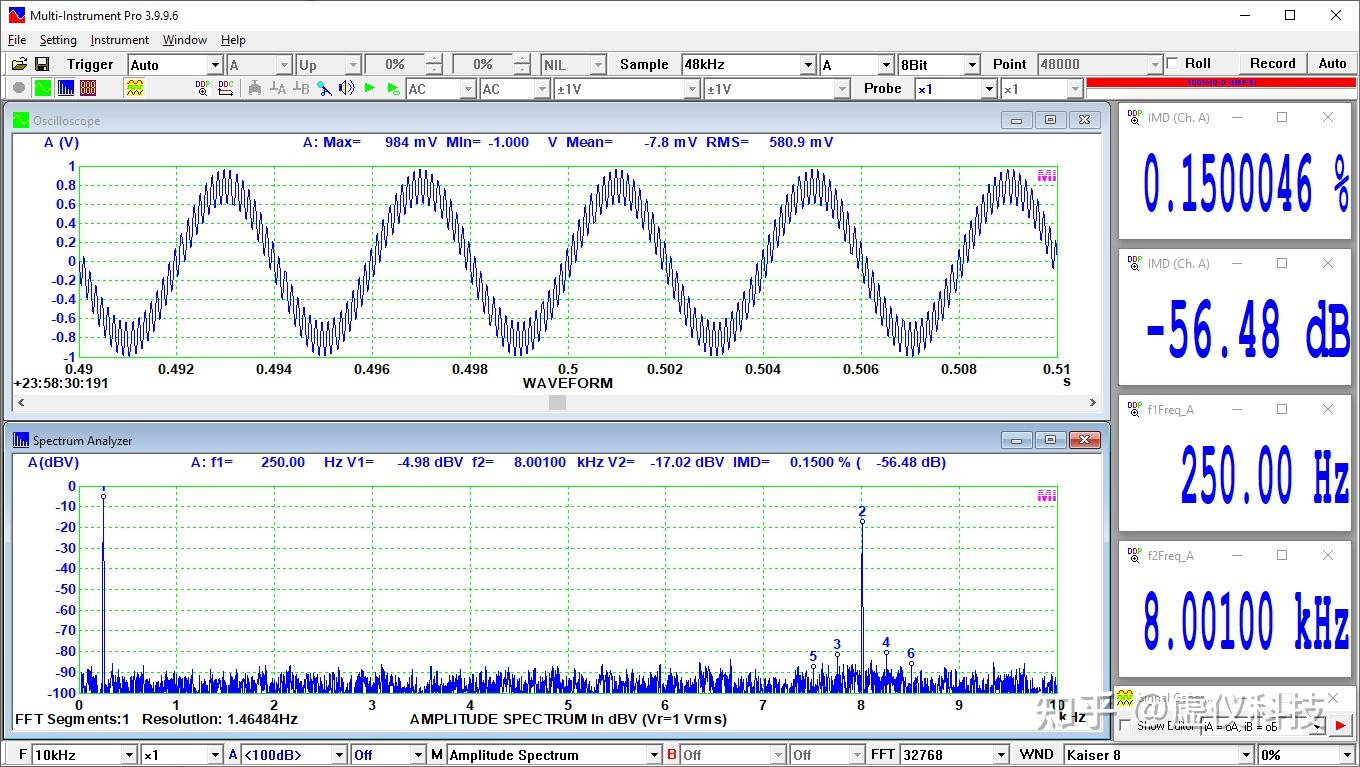Open the Spectrum Analyzer toolbar icon

(x=65, y=88)
